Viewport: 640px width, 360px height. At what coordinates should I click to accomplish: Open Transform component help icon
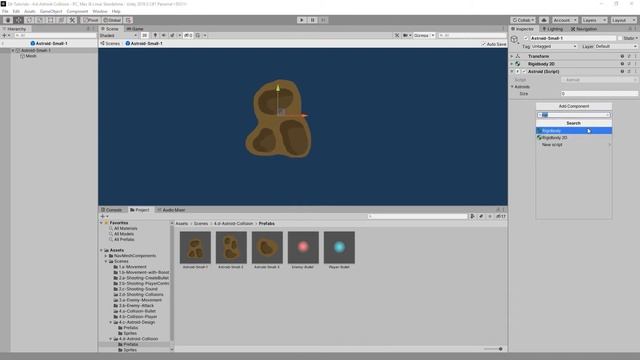coord(622,56)
